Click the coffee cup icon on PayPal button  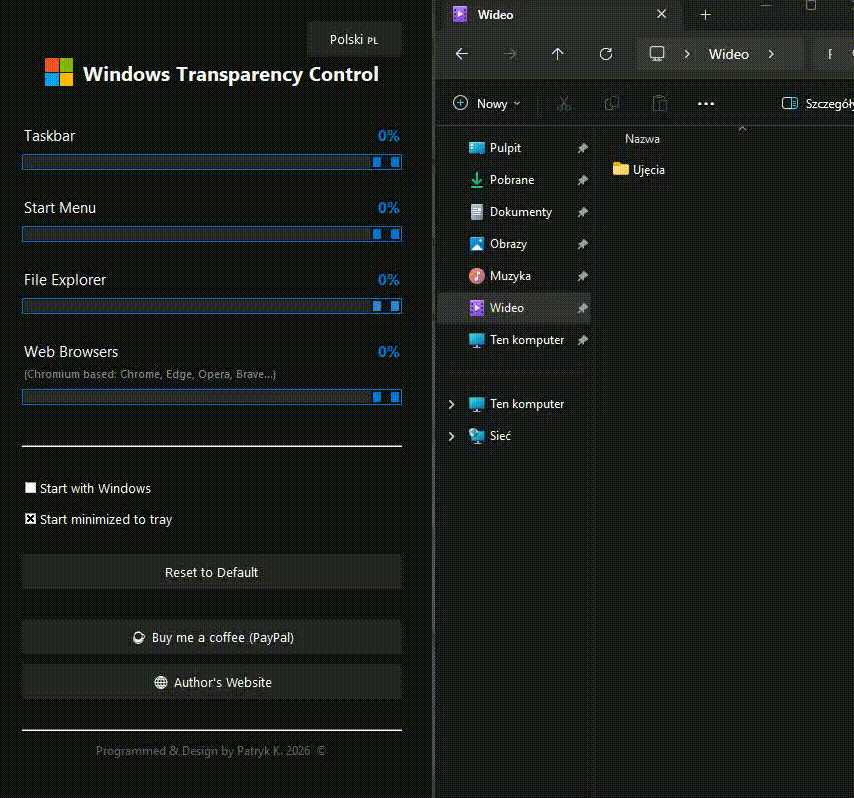[x=139, y=637]
